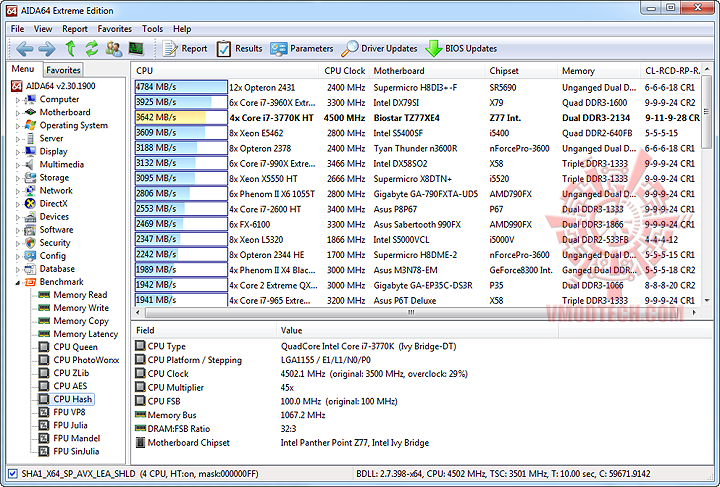Select Memory Copy benchmark icon
Image resolution: width=720 pixels, height=487 pixels.
[x=44, y=321]
